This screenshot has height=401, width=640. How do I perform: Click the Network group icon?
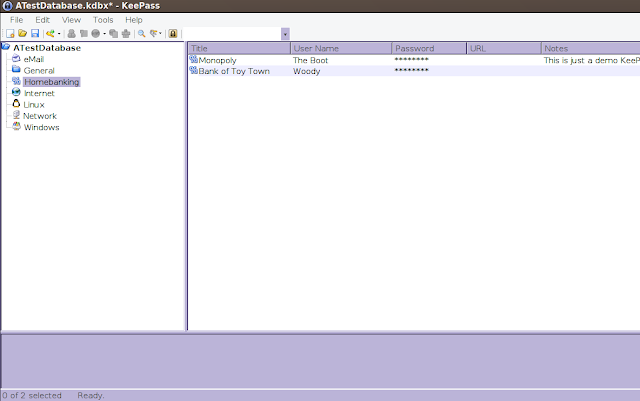click(16, 115)
